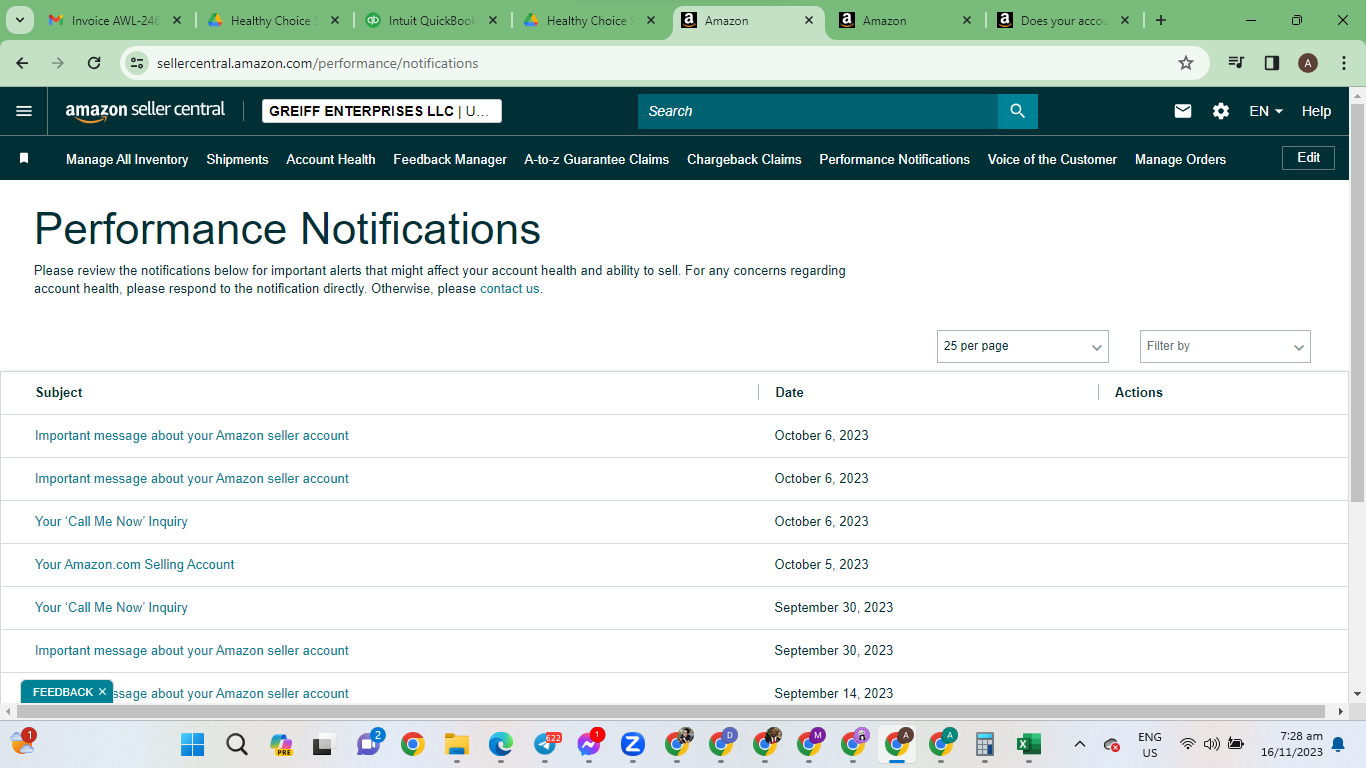
Task: Switch to the 'Does your accou...' tab
Action: (x=1063, y=20)
